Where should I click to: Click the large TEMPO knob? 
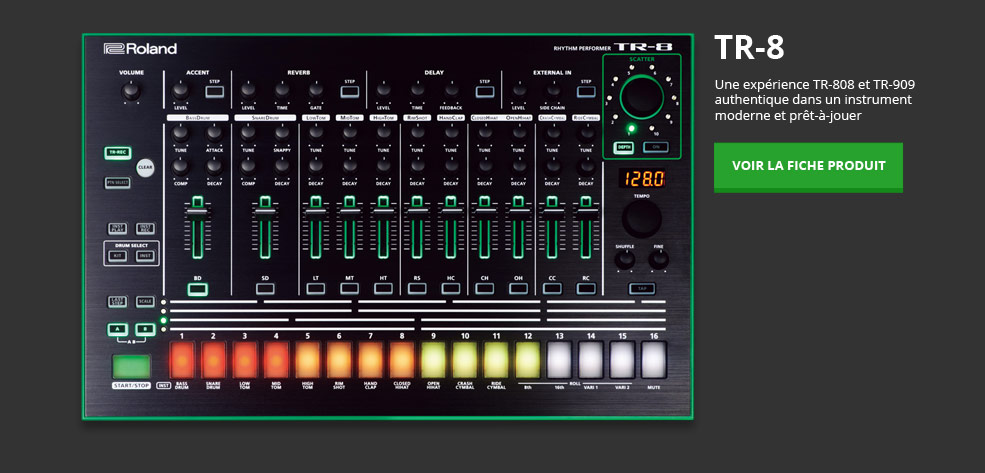click(642, 219)
